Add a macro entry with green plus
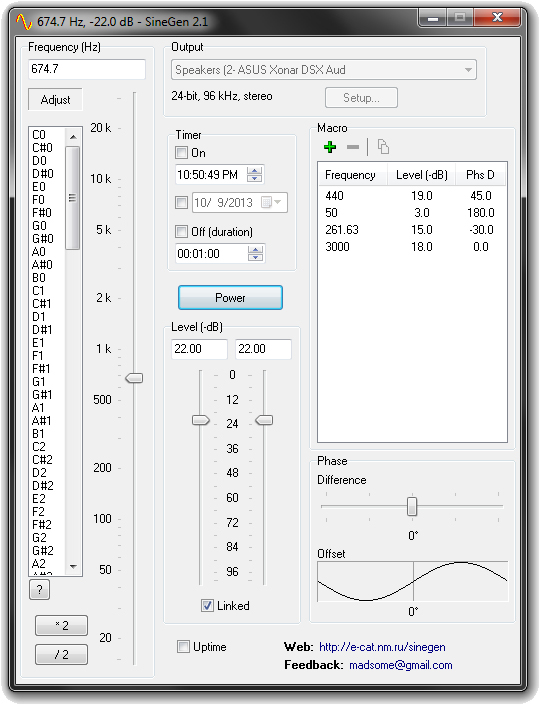 click(x=330, y=147)
